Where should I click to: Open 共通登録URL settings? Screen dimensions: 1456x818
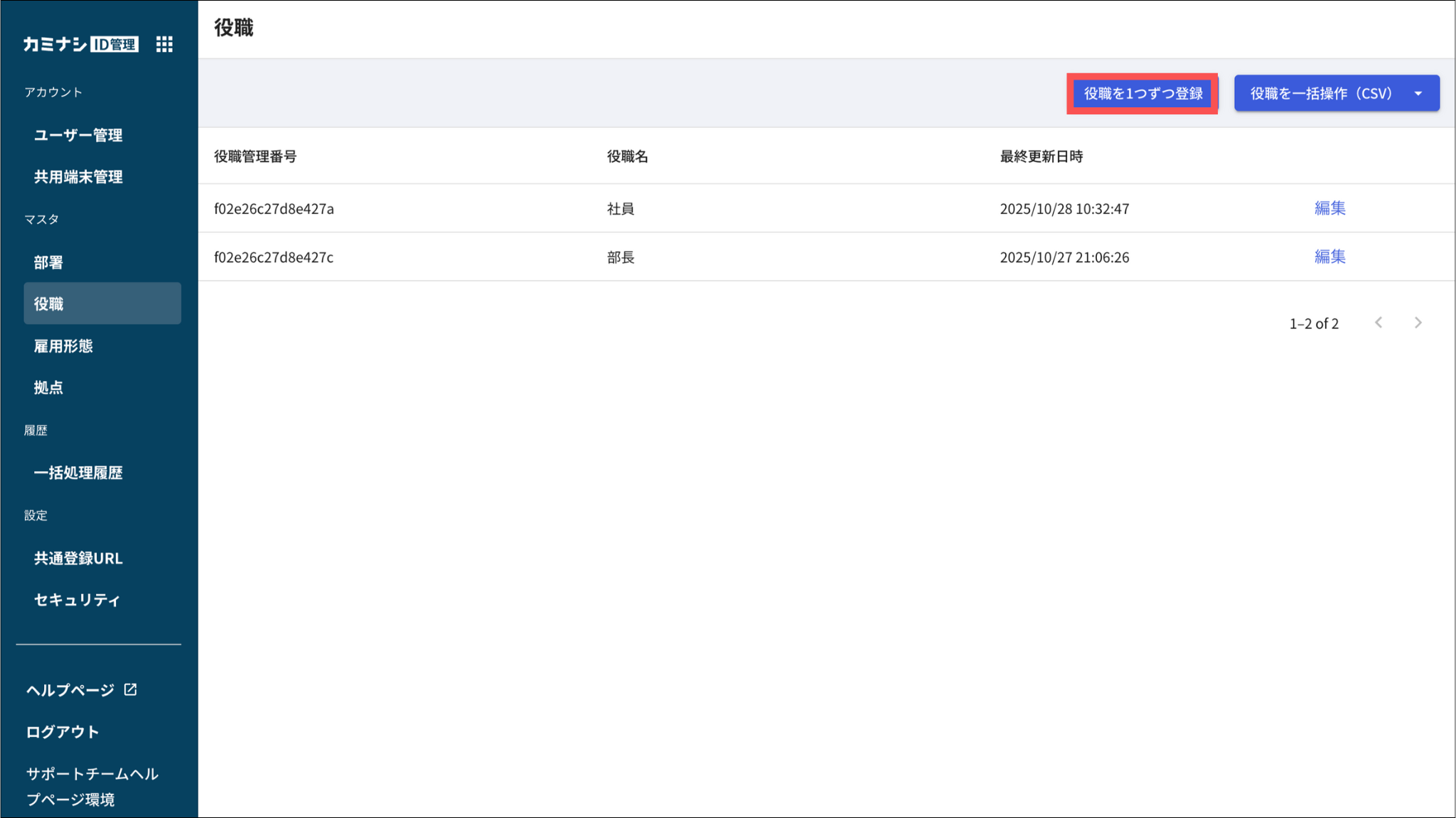point(78,558)
